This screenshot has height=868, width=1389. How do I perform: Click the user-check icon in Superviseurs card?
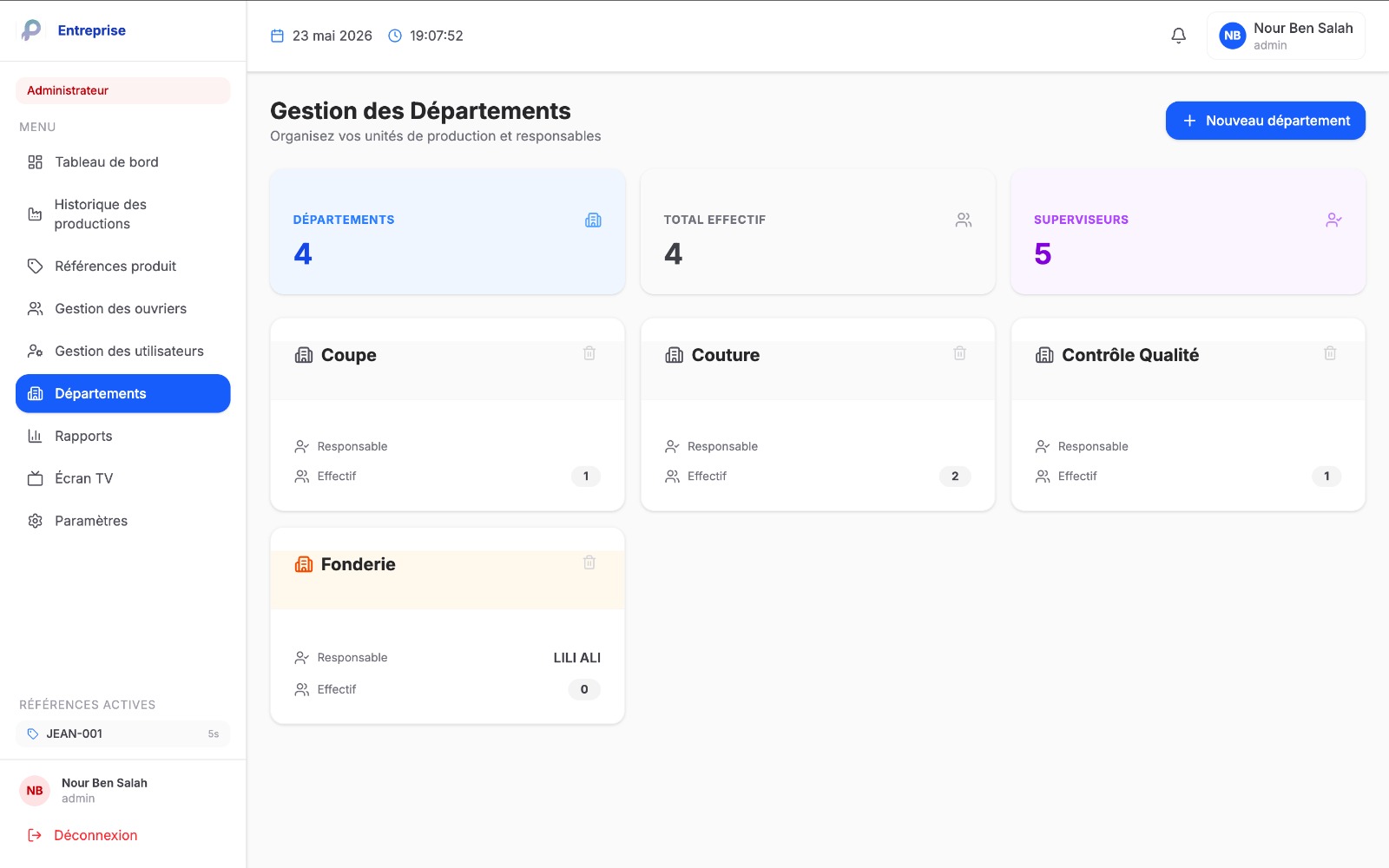pos(1333,220)
